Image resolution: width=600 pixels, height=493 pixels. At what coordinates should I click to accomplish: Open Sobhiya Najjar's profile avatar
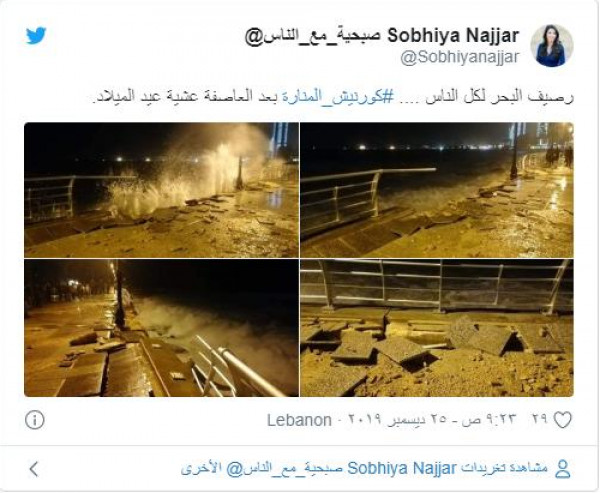click(x=551, y=46)
